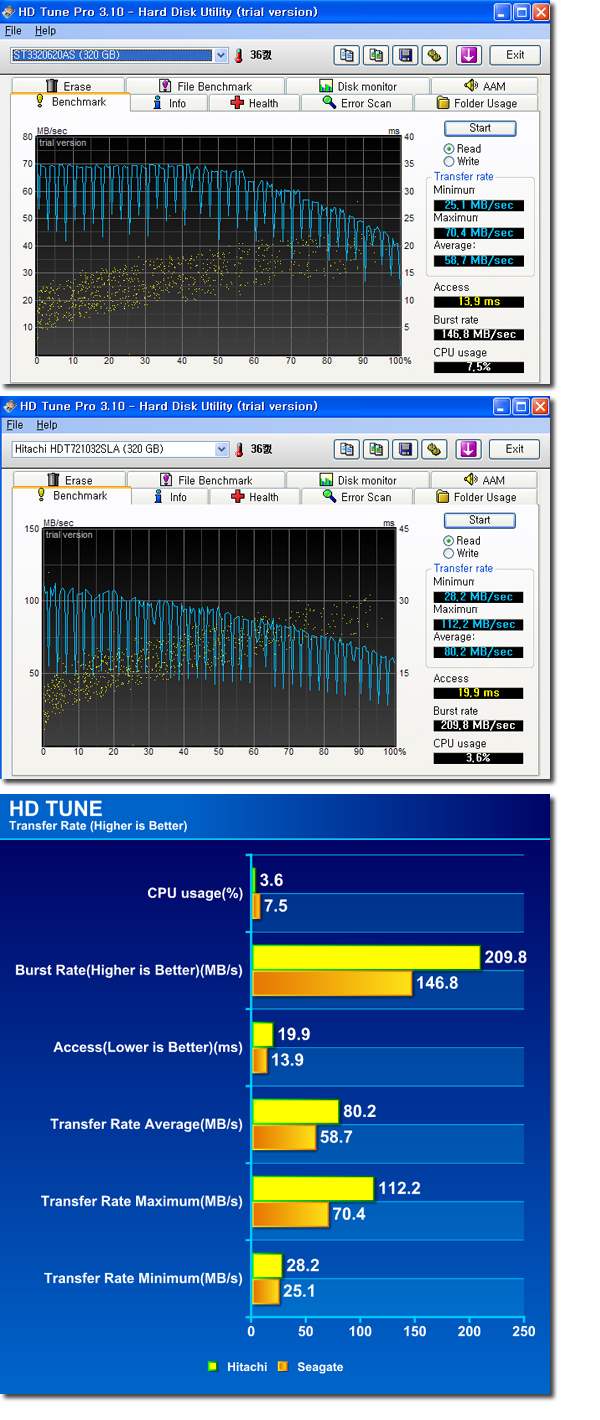This screenshot has width=600, height=1420.
Task: Open Error Scan tab in Hitachi HDT721032SLA window
Action: [x=357, y=497]
